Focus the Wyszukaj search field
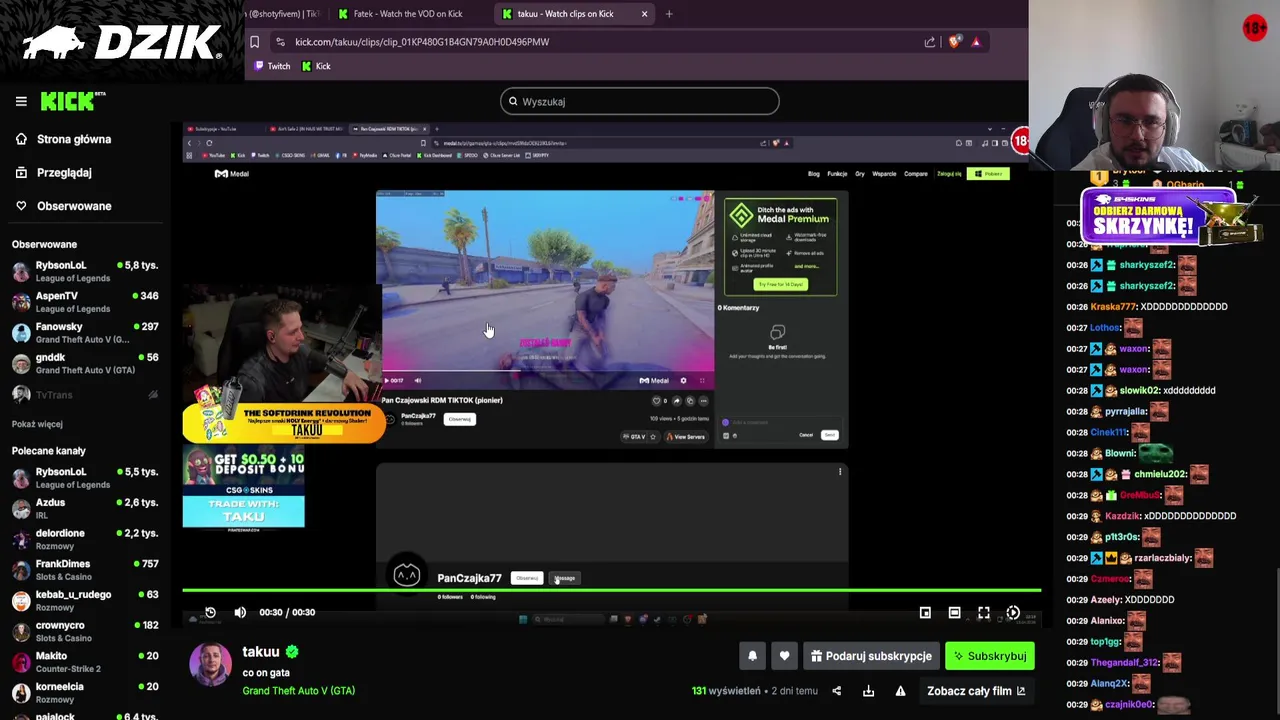1280x720 pixels. coord(639,101)
